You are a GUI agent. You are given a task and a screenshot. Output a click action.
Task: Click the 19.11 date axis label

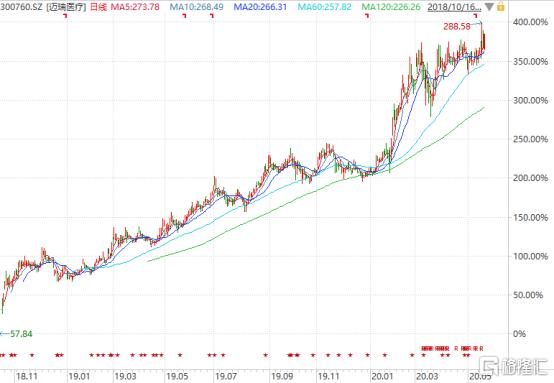328,376
